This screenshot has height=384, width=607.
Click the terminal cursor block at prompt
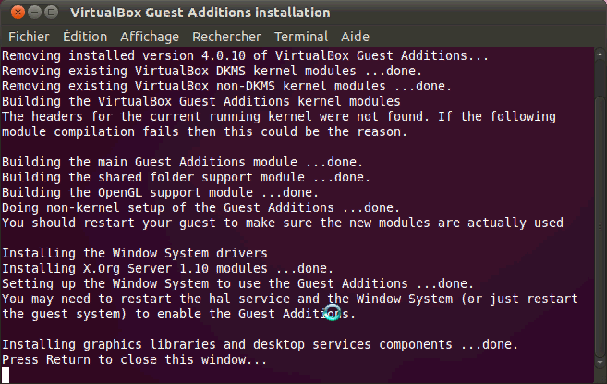pos(5,375)
